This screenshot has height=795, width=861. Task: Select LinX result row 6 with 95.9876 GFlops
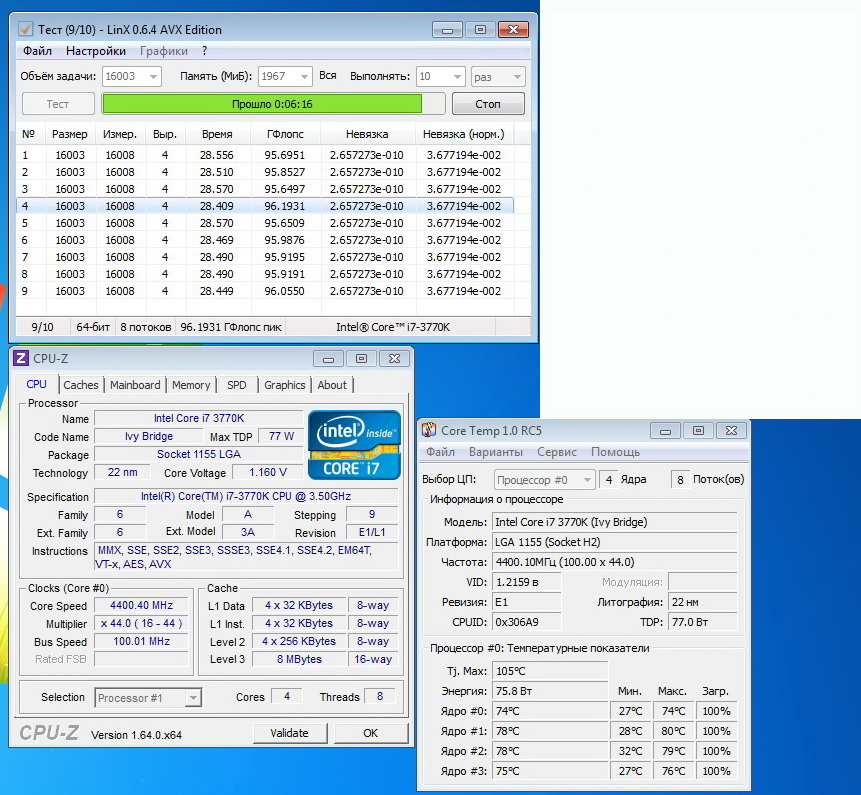[265, 240]
